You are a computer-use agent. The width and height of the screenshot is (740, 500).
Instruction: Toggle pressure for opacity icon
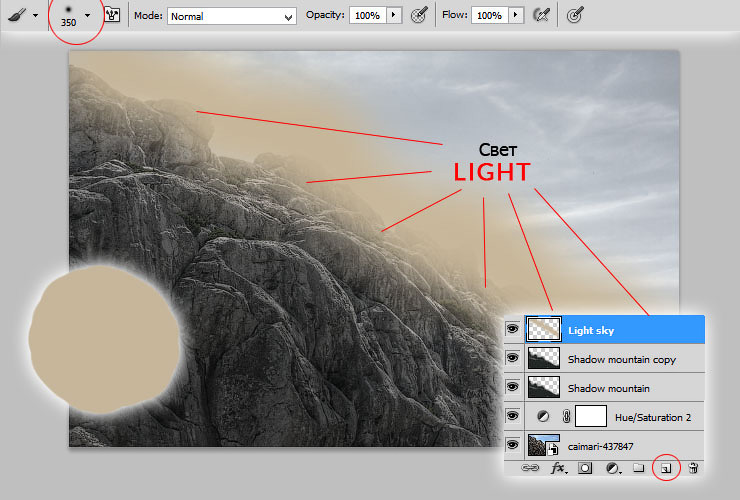tap(419, 15)
